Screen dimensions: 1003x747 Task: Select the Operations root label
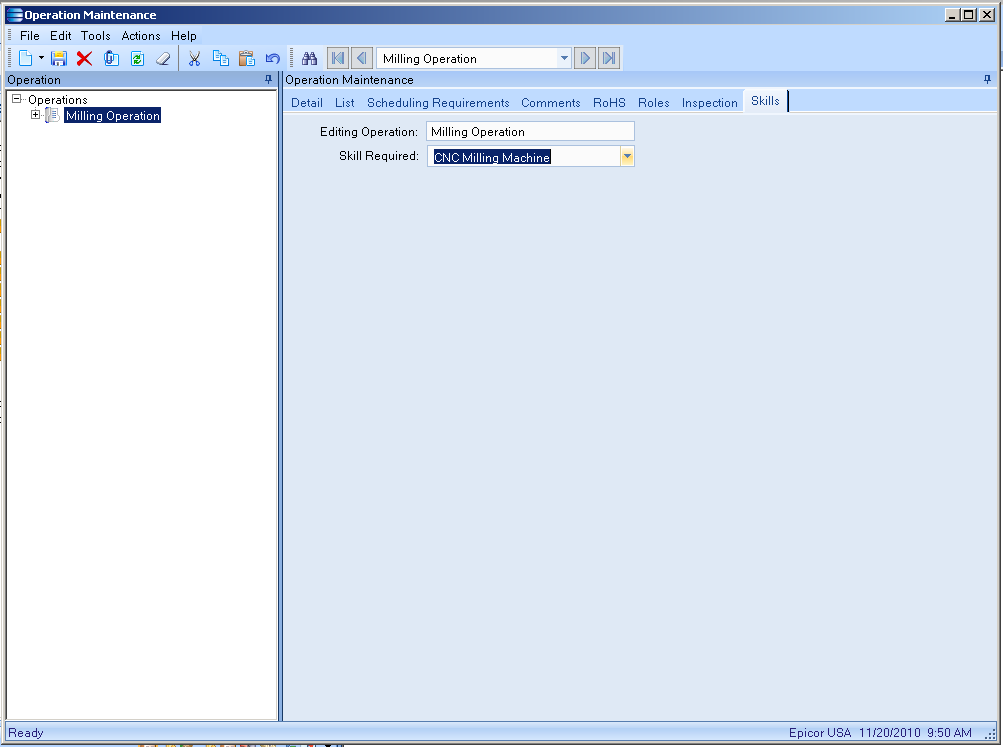click(58, 100)
